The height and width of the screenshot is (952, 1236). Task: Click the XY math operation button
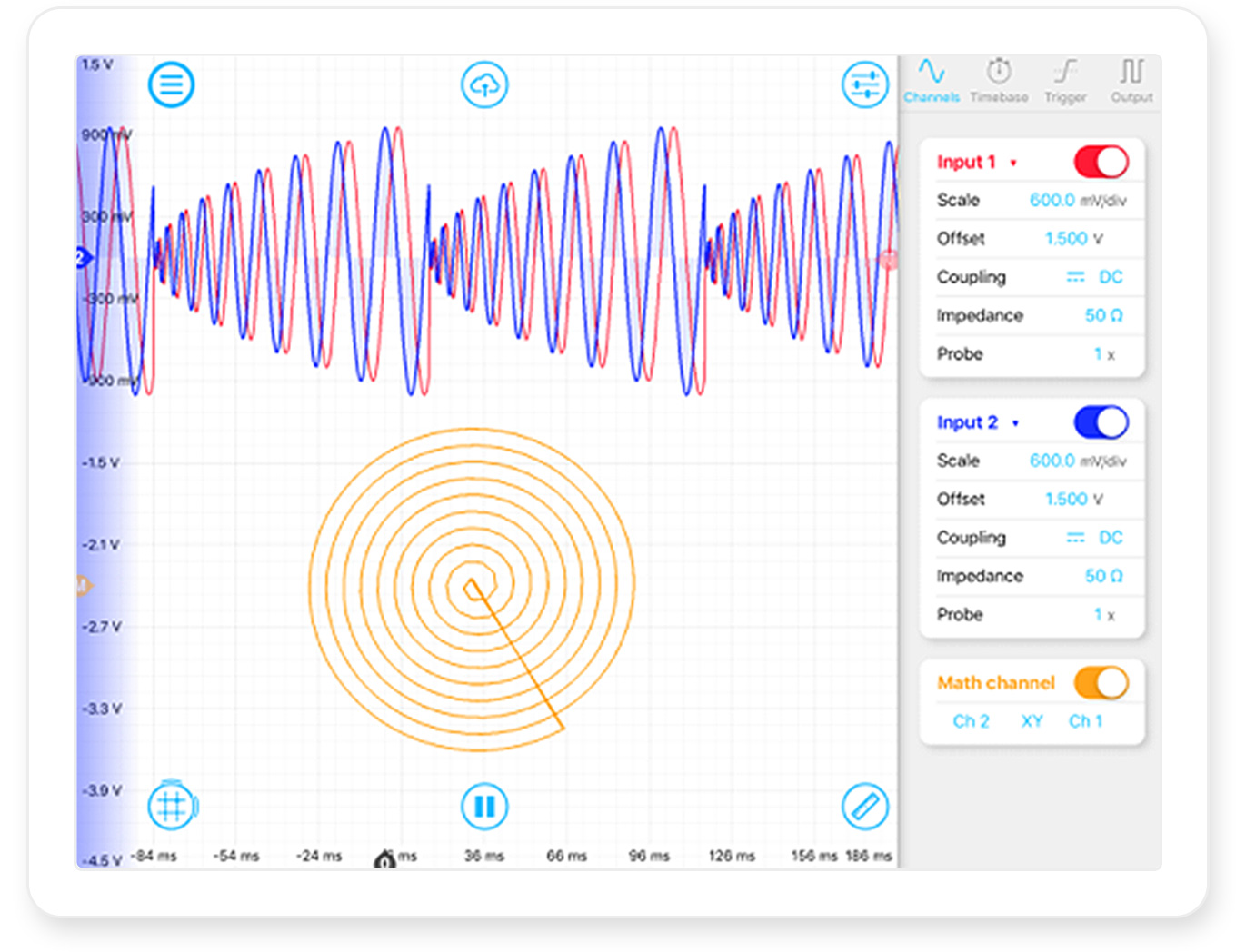tap(1032, 721)
